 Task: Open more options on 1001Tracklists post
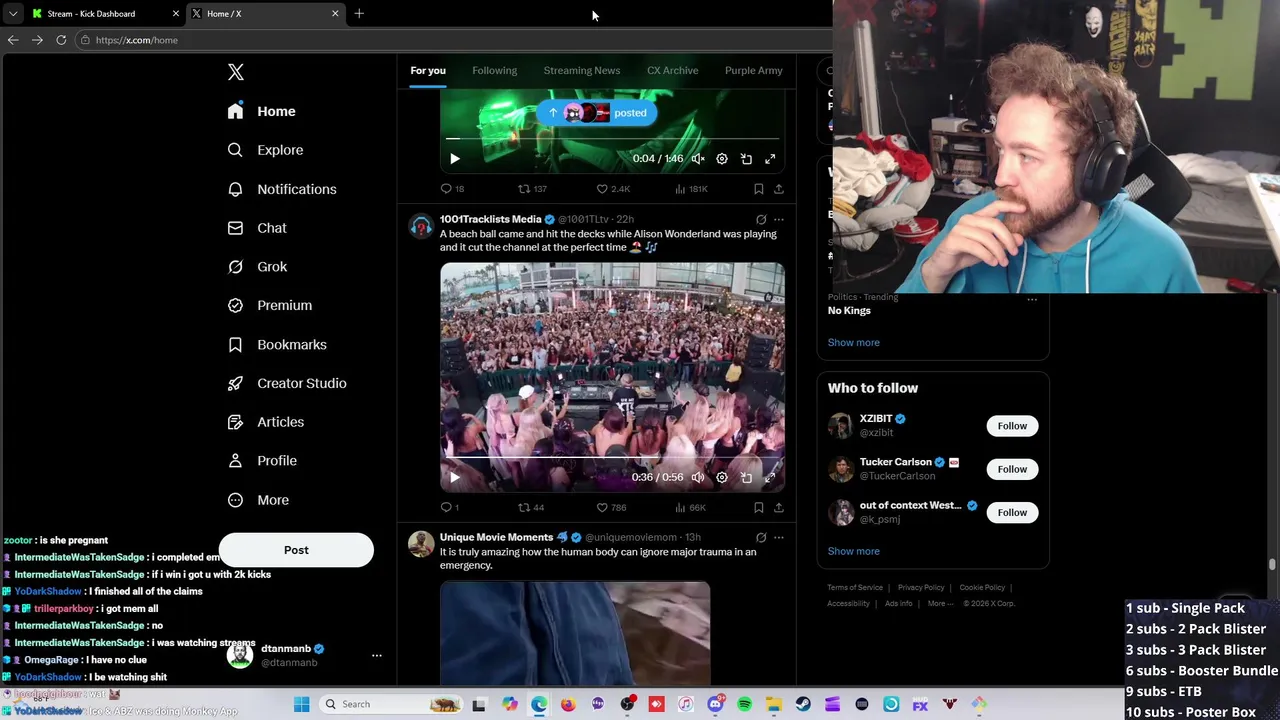click(779, 219)
